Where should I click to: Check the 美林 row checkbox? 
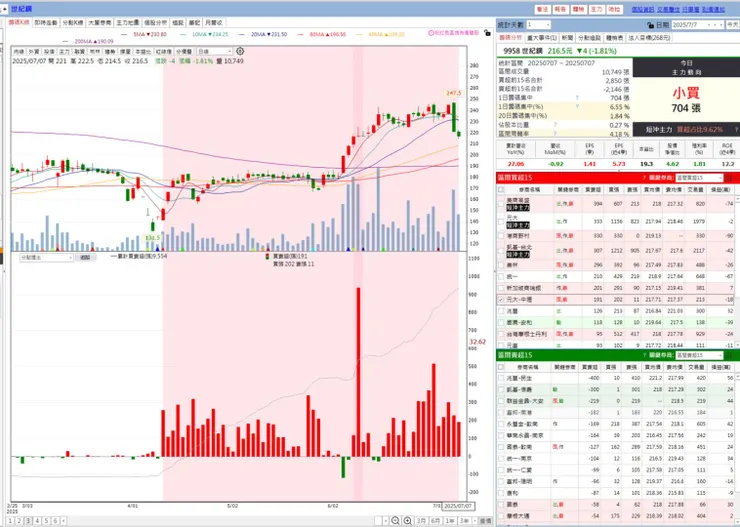pyautogui.click(x=501, y=265)
